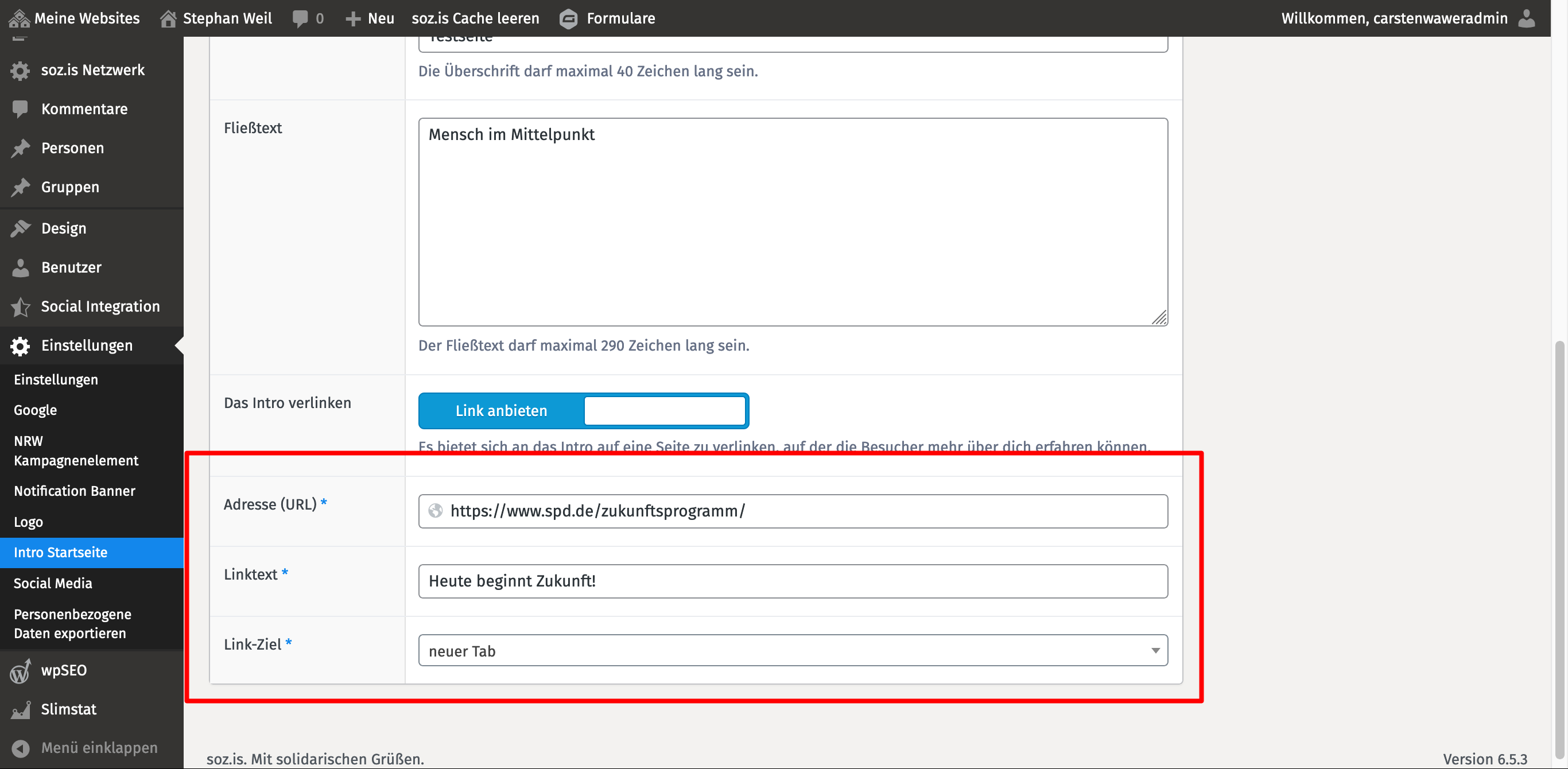Open Kommentare via its speech bubble icon
This screenshot has width=1568, height=769.
[x=20, y=109]
